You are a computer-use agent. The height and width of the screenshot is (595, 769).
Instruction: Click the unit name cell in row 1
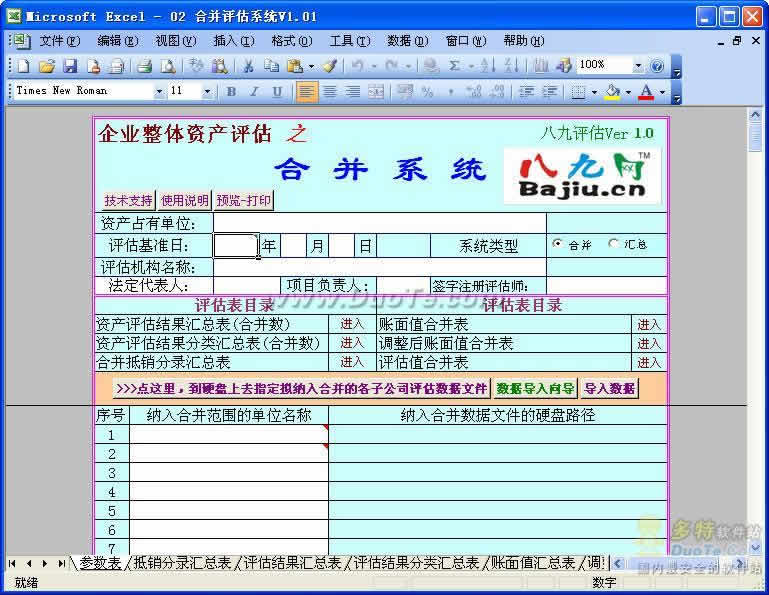click(229, 435)
